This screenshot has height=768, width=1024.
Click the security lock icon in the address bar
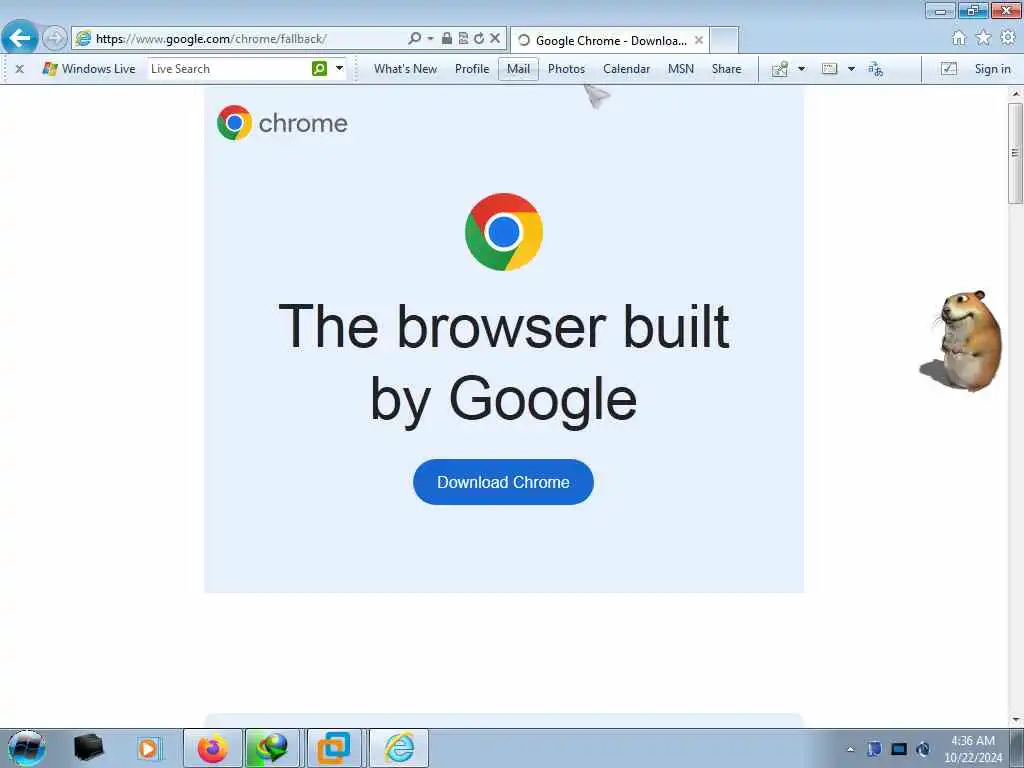pos(447,39)
